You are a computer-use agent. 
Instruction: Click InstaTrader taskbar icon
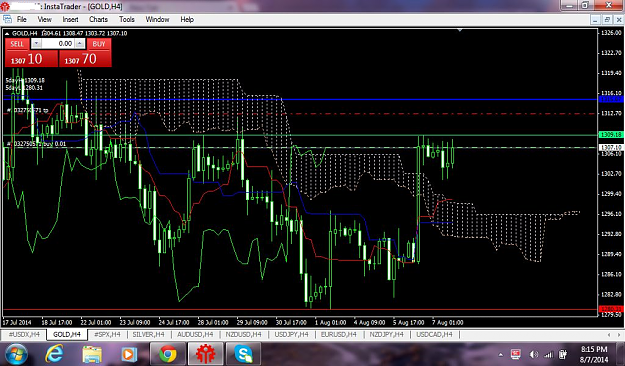click(x=205, y=354)
